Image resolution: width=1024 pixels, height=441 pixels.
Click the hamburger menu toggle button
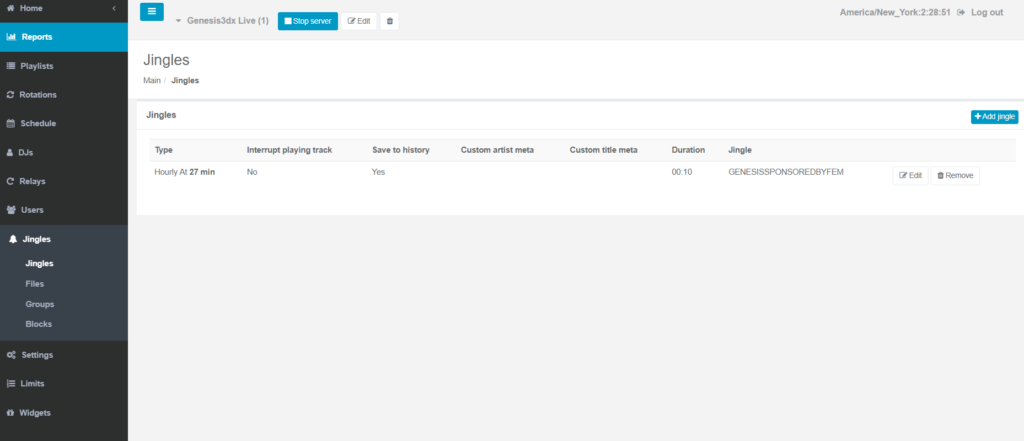(x=152, y=12)
